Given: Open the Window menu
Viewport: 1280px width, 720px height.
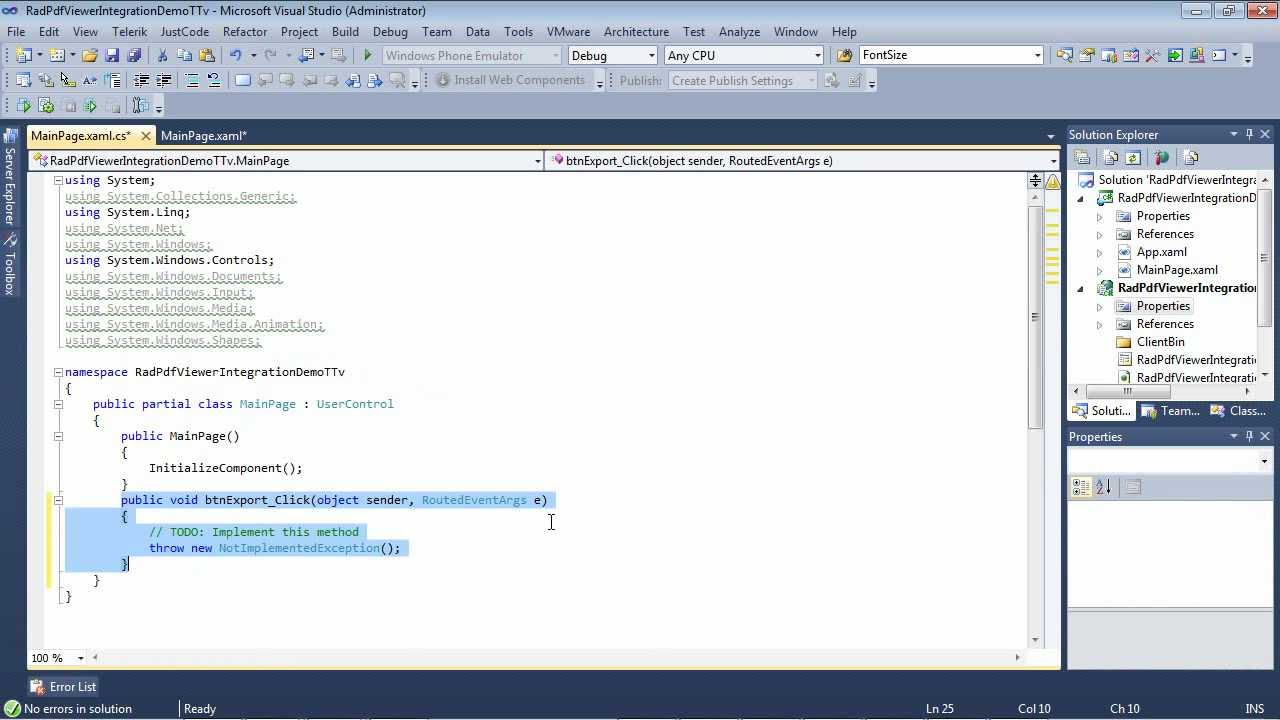Looking at the screenshot, I should pyautogui.click(x=795, y=31).
